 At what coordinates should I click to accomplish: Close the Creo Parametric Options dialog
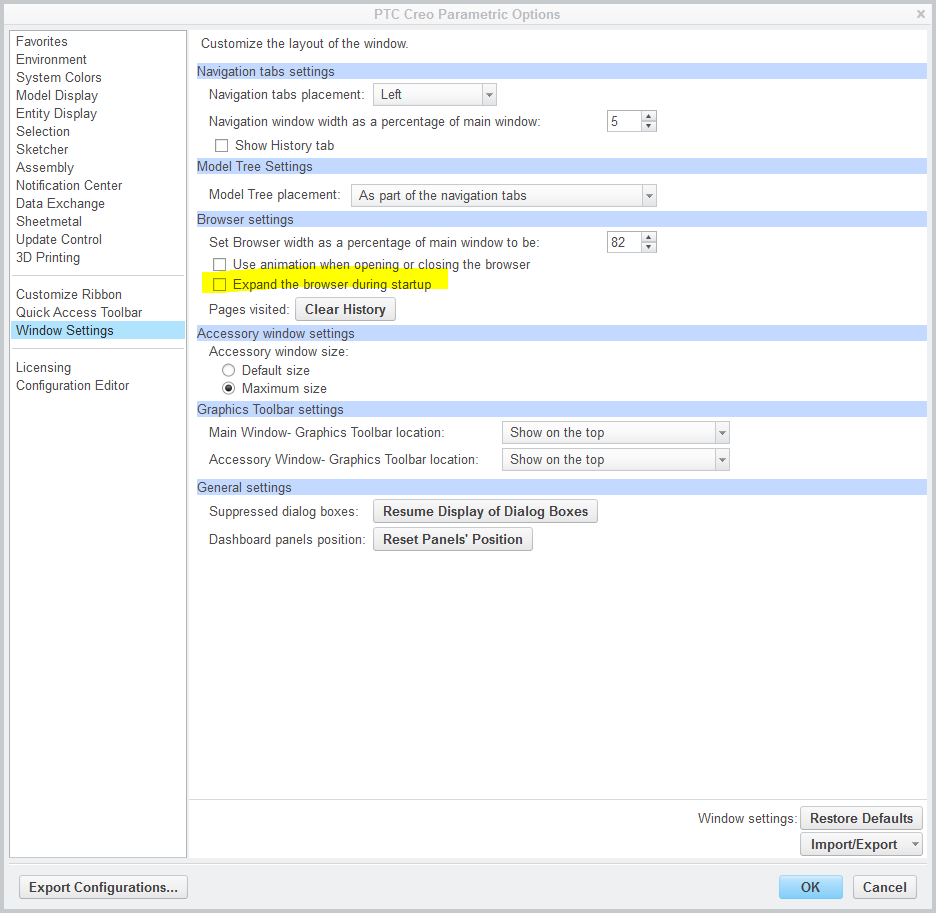click(x=920, y=14)
